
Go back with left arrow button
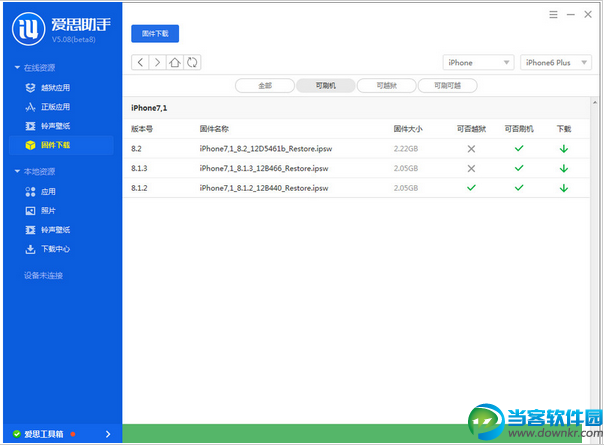[x=140, y=62]
